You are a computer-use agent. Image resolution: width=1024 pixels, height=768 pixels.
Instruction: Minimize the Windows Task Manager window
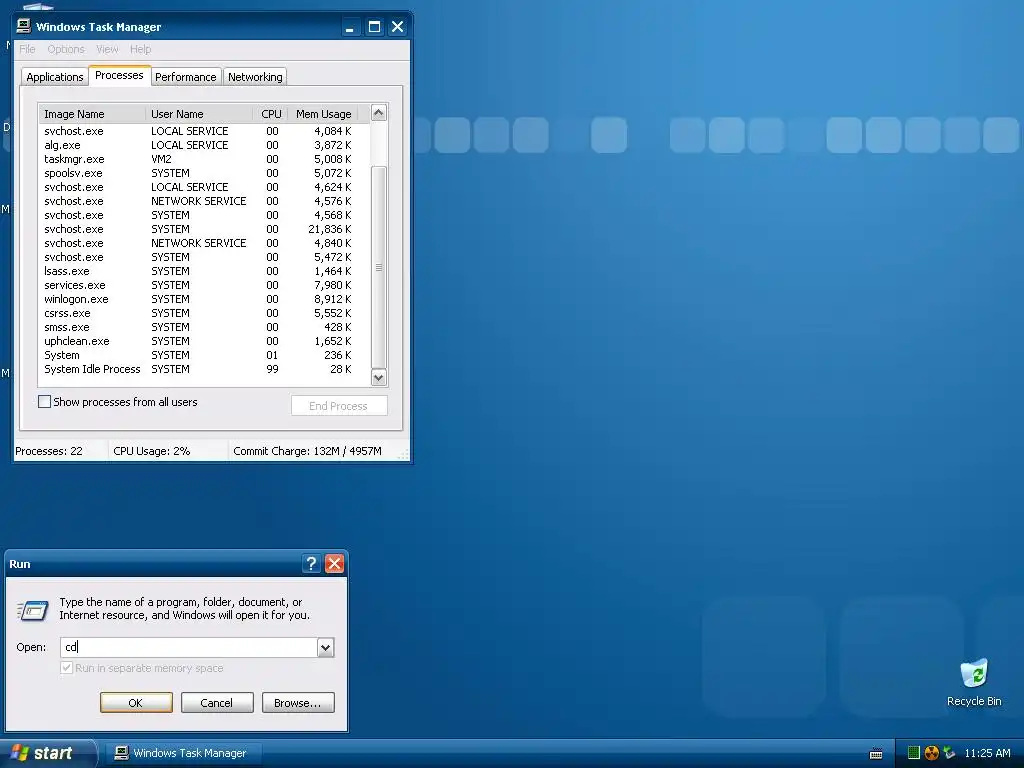click(350, 27)
